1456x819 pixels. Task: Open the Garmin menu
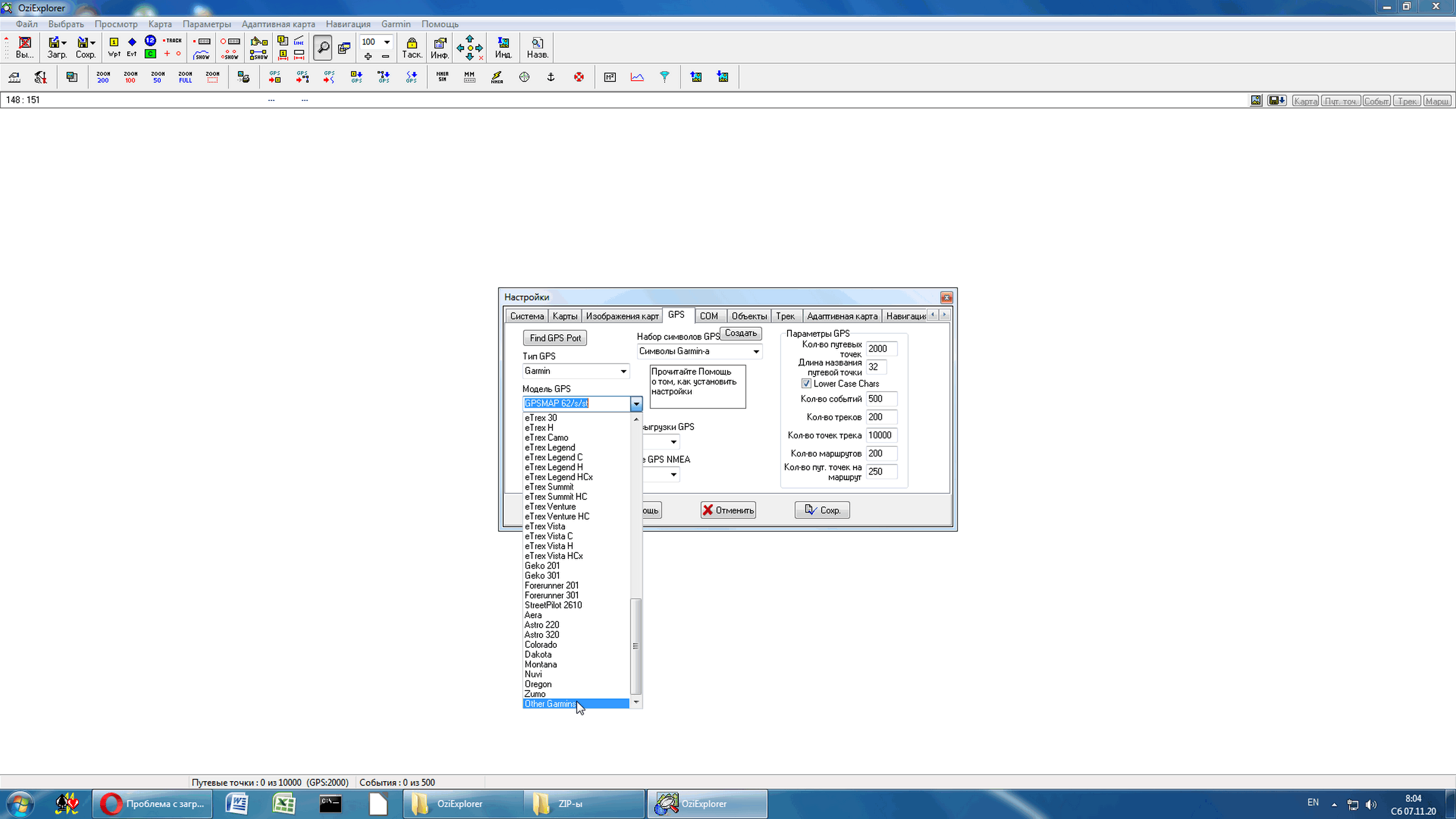pyautogui.click(x=395, y=24)
